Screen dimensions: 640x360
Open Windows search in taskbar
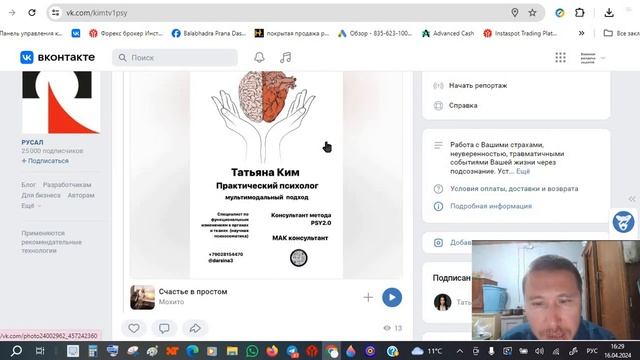click(x=16, y=351)
